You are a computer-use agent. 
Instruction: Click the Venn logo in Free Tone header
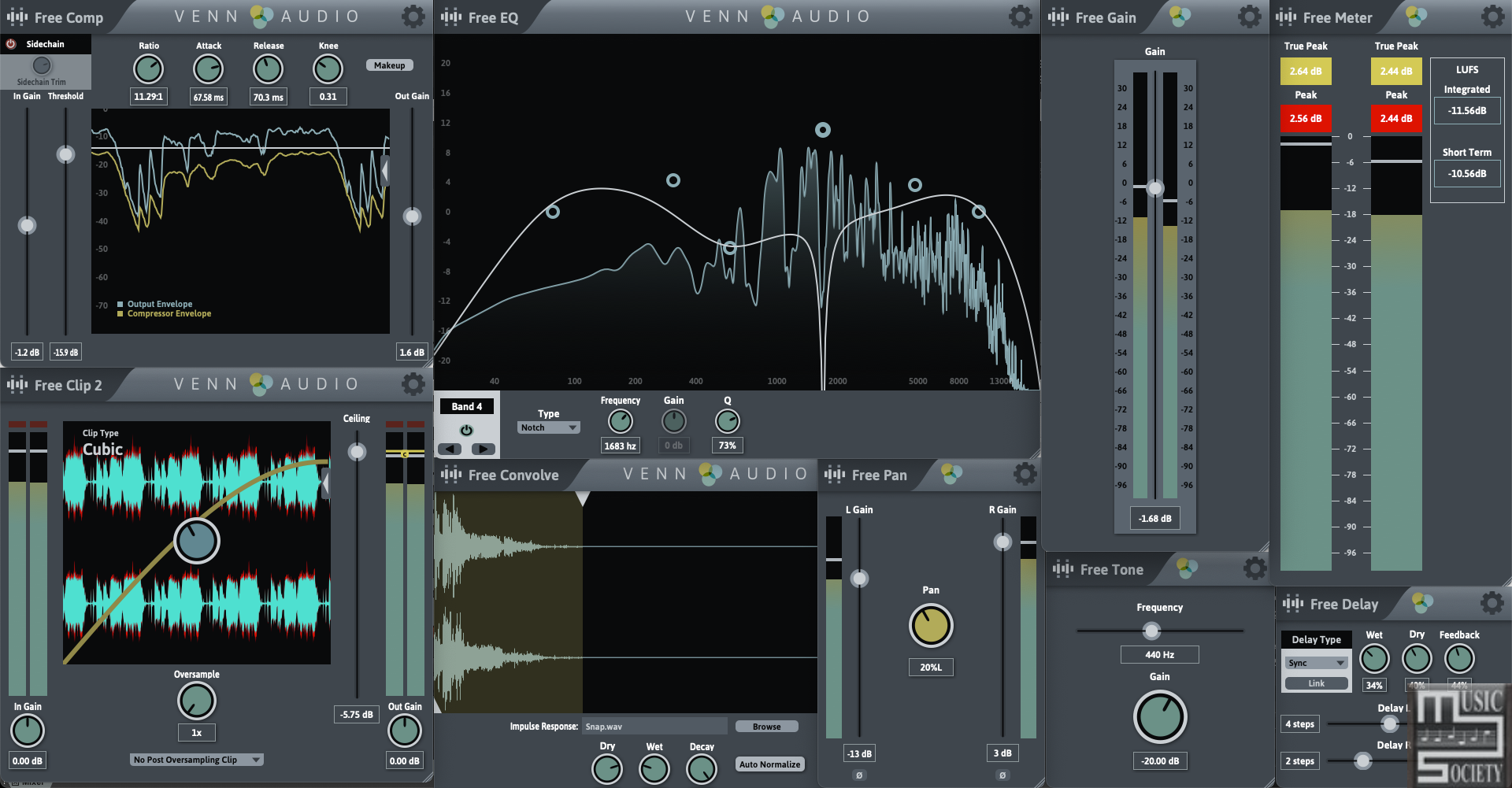(1187, 568)
